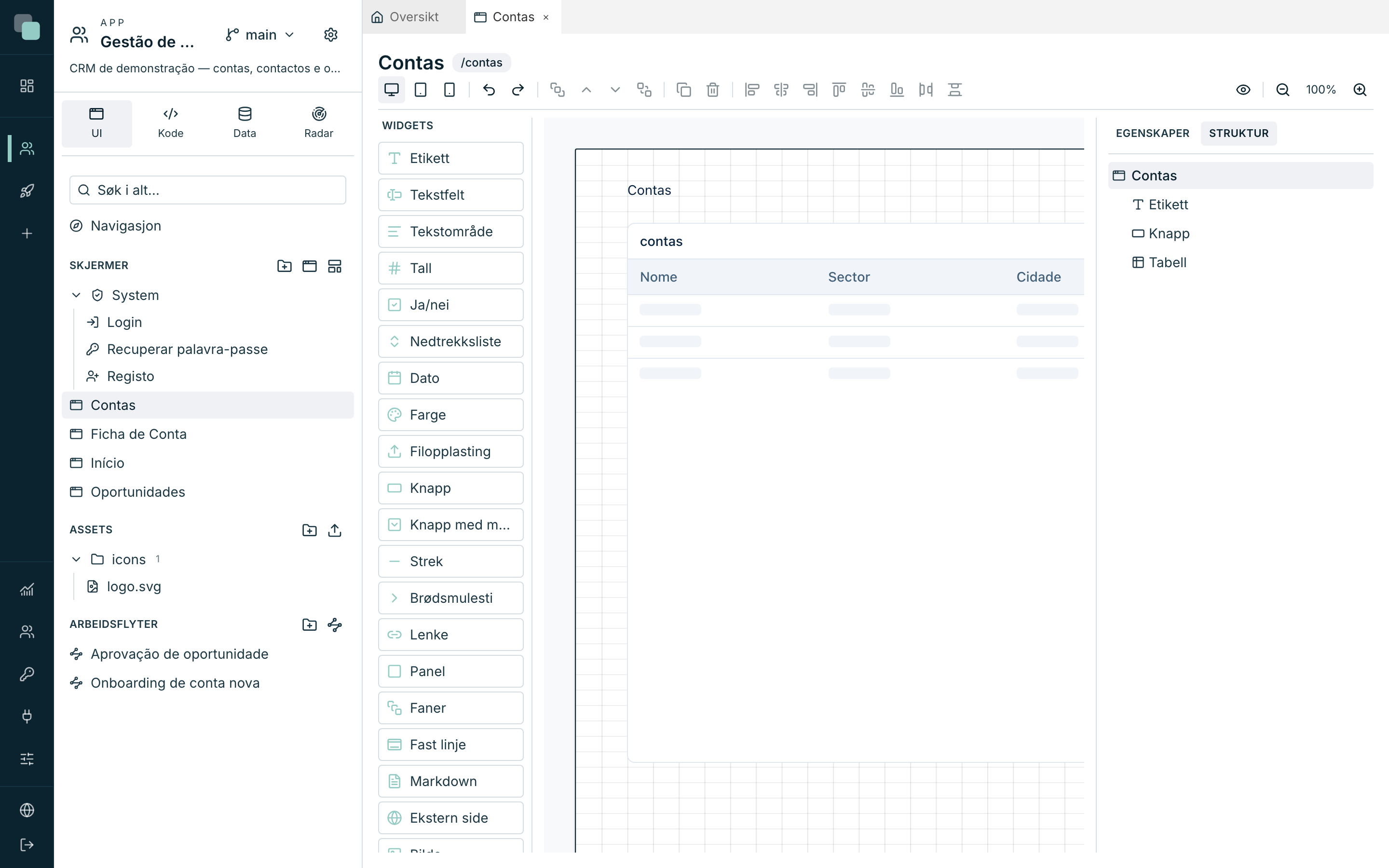Image resolution: width=1389 pixels, height=868 pixels.
Task: Open the Radar tab
Action: pos(318,123)
